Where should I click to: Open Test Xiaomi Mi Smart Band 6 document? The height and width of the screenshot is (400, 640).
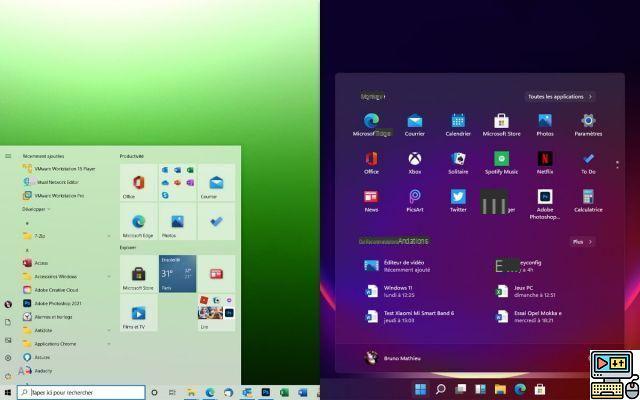tap(409, 316)
